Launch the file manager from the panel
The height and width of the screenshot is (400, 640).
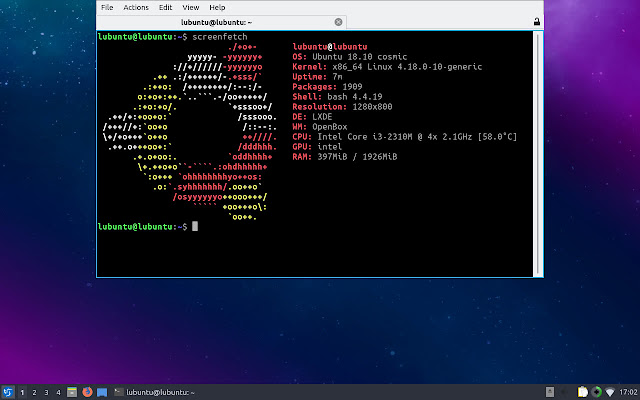coord(72,392)
